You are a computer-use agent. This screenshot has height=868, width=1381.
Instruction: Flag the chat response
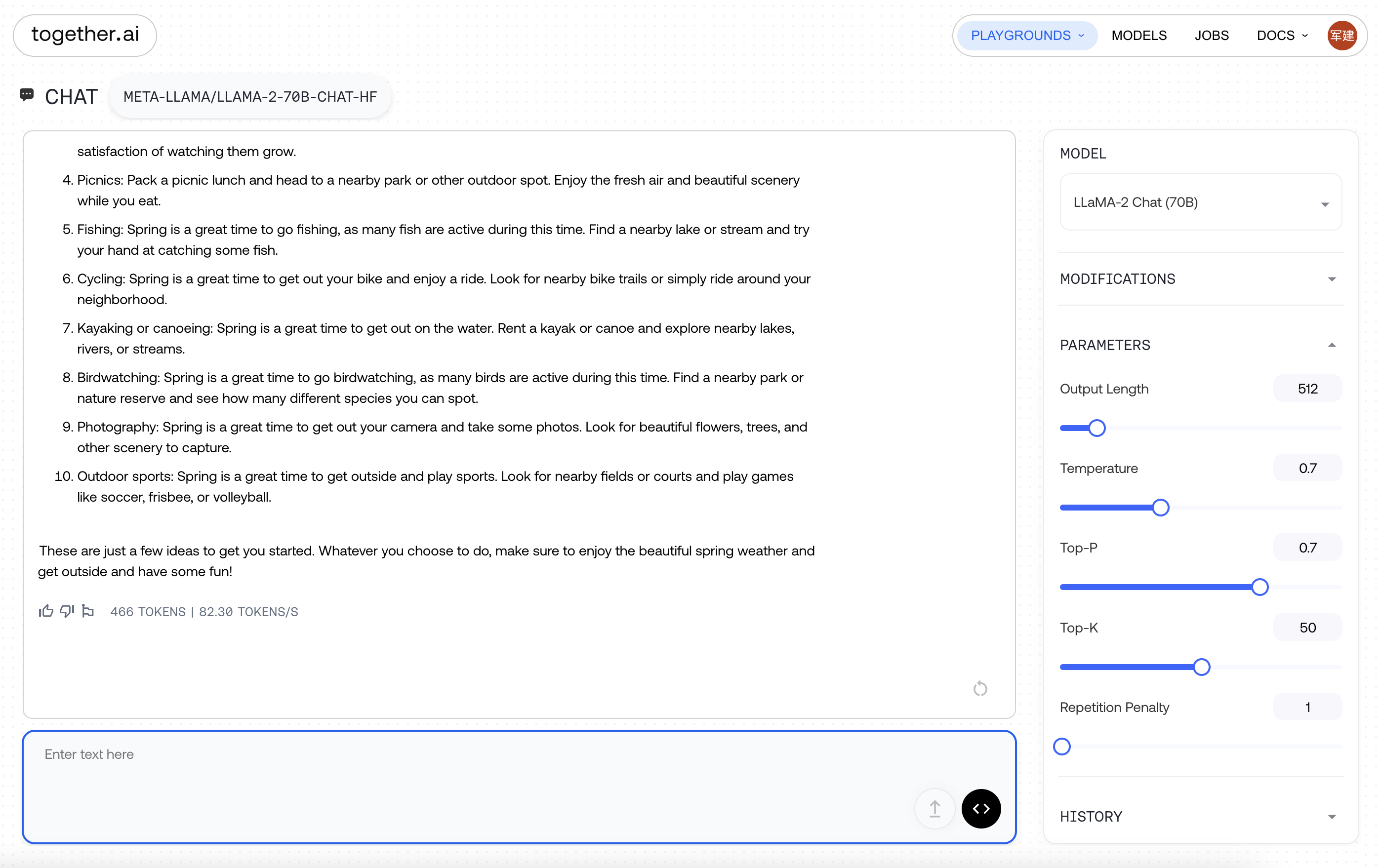point(88,611)
